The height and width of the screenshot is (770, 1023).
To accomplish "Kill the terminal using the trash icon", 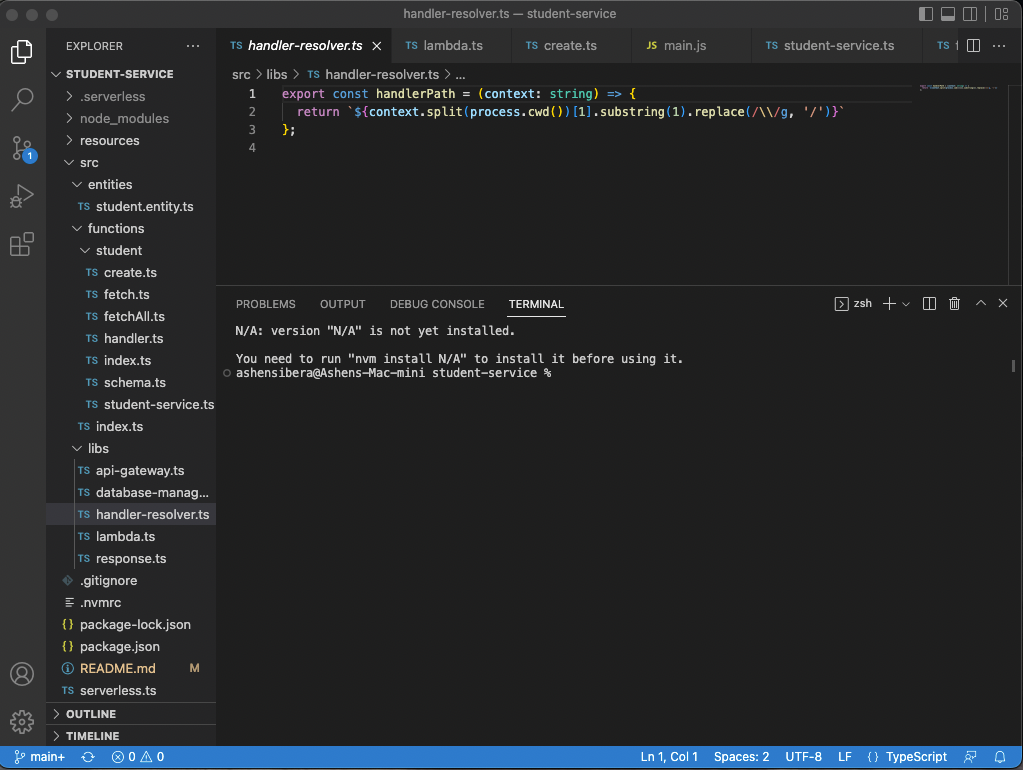I will coord(955,303).
